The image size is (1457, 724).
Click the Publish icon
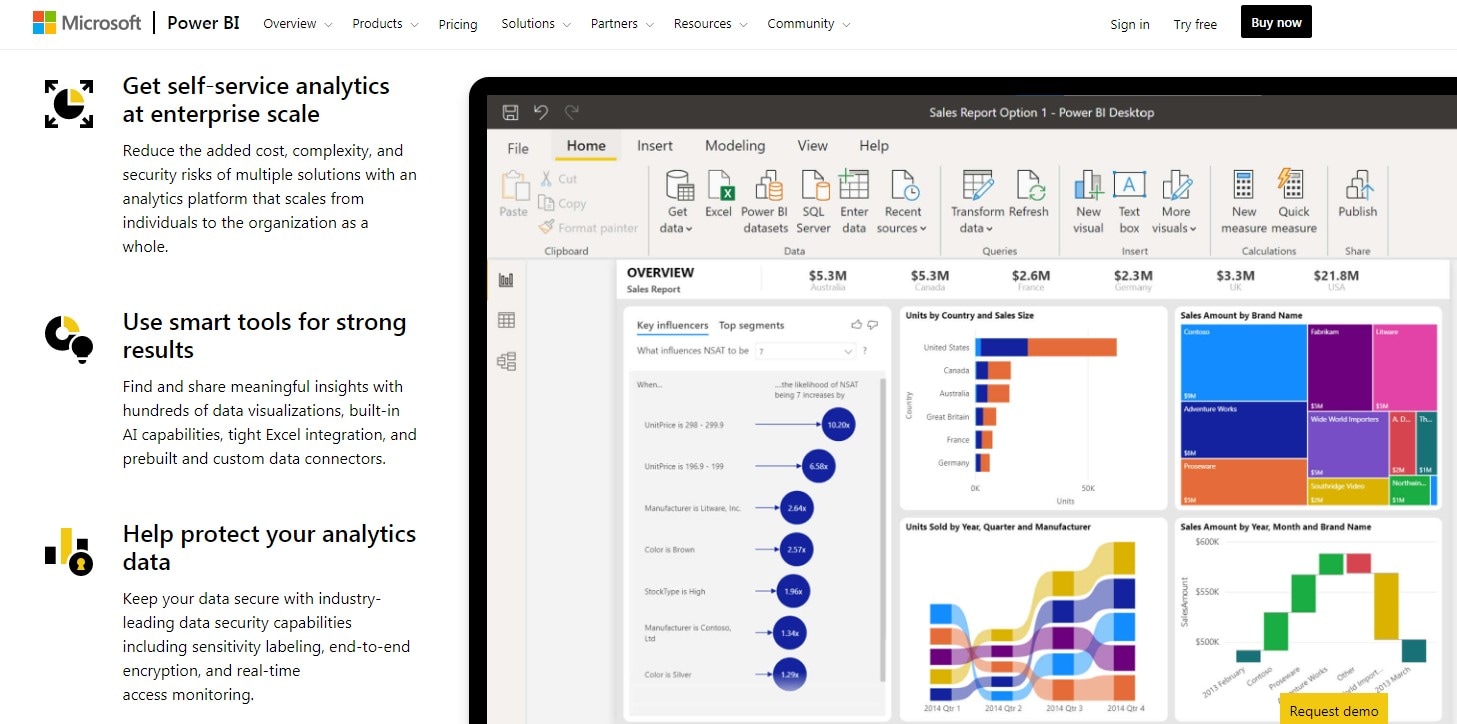click(1358, 186)
